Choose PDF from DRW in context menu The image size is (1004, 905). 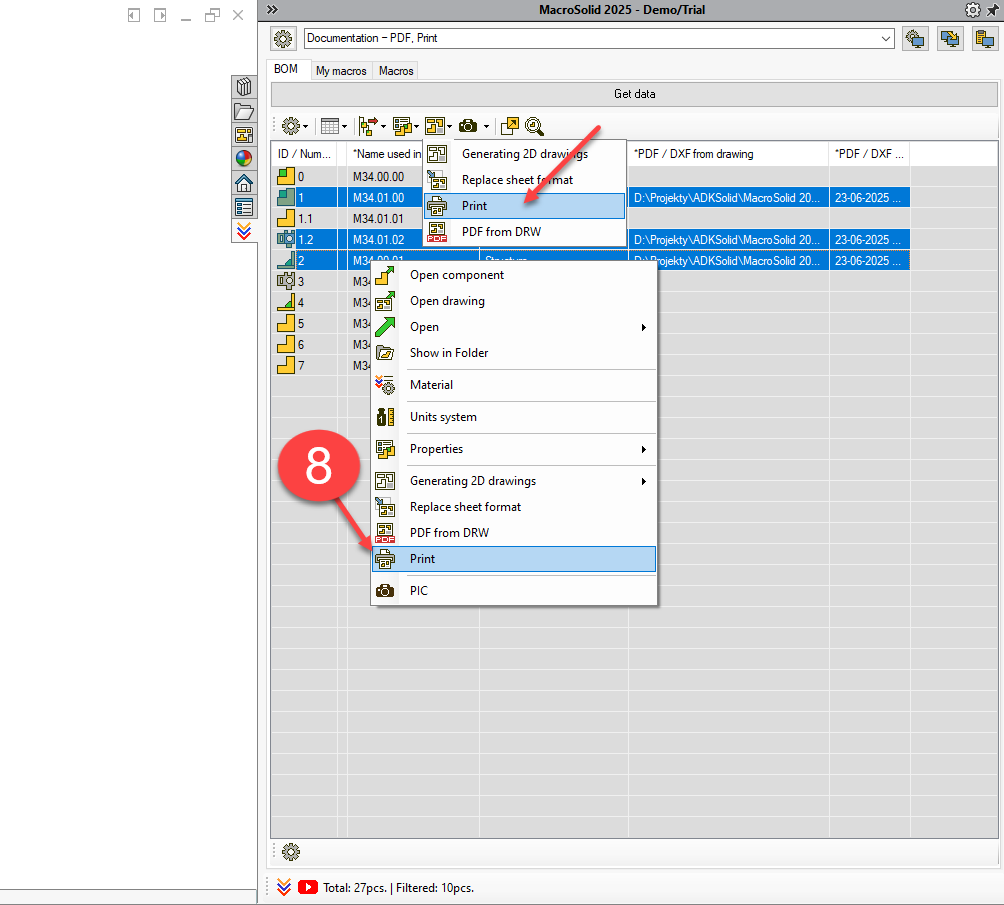(514, 533)
